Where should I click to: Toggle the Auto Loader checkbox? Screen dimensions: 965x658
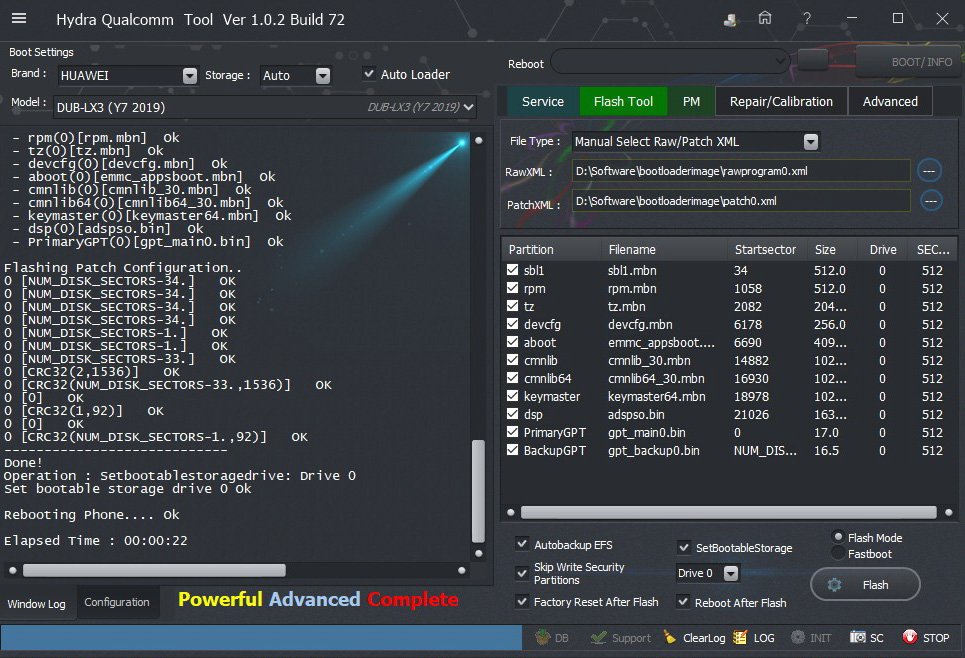coord(369,74)
